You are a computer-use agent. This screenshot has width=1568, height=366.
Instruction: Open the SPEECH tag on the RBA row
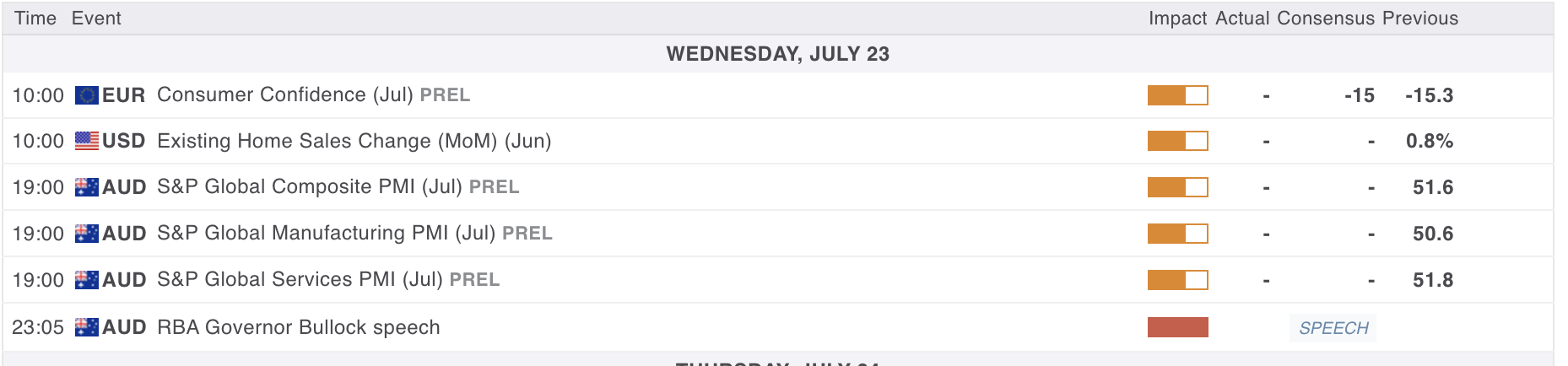point(1333,328)
